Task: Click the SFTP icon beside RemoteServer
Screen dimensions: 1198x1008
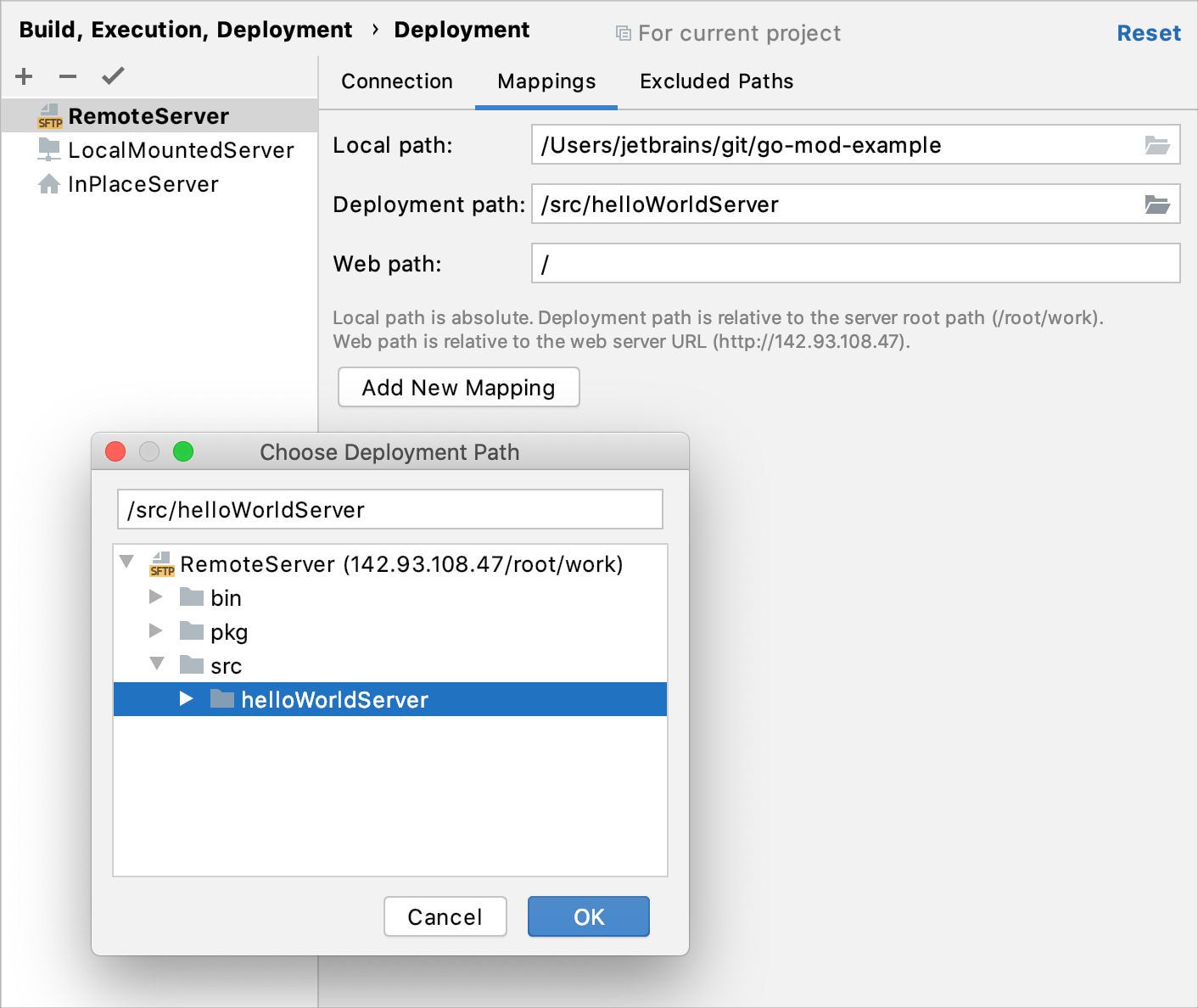Action: (49, 115)
